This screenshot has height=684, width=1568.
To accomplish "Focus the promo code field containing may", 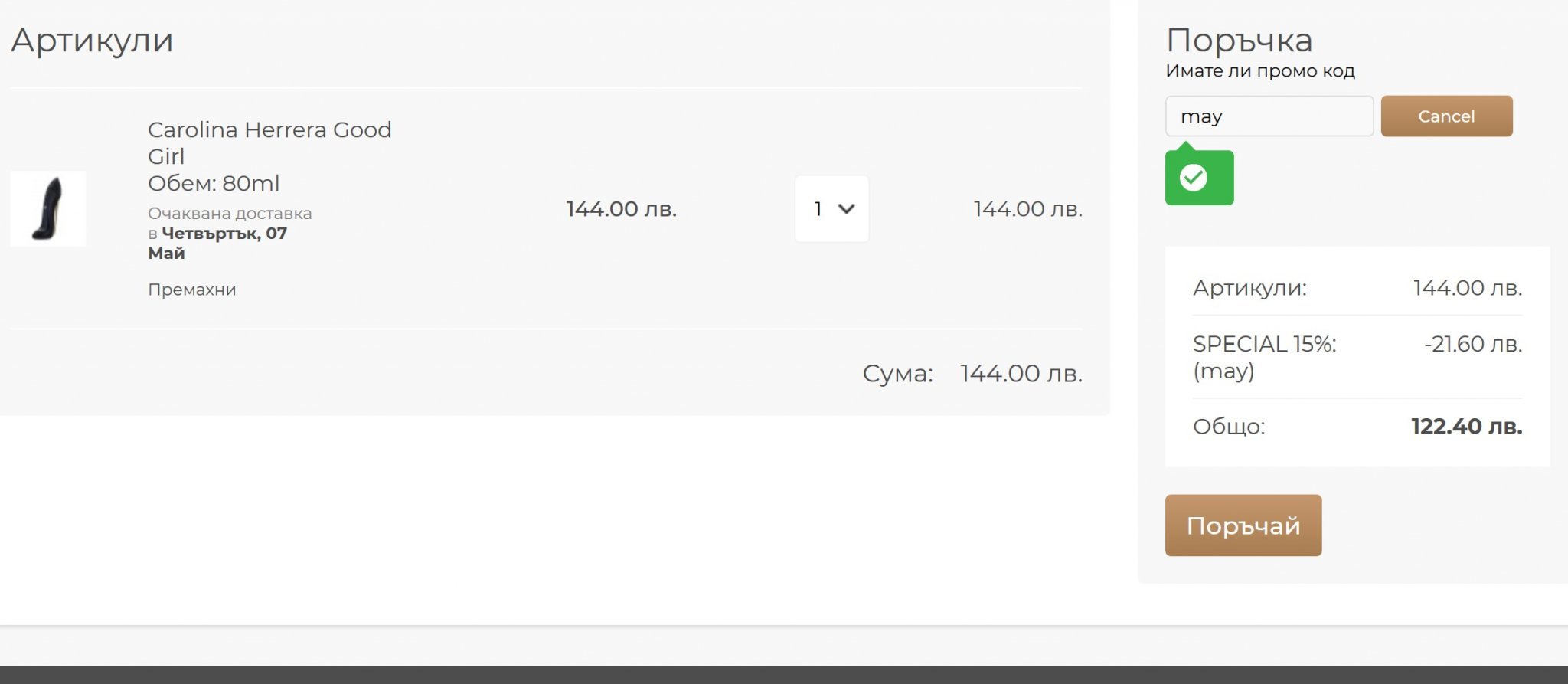I will point(1269,116).
